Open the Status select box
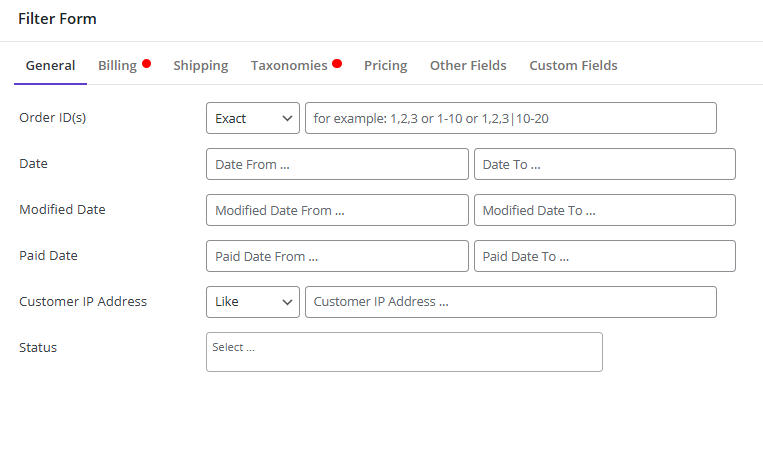 pyautogui.click(x=404, y=352)
